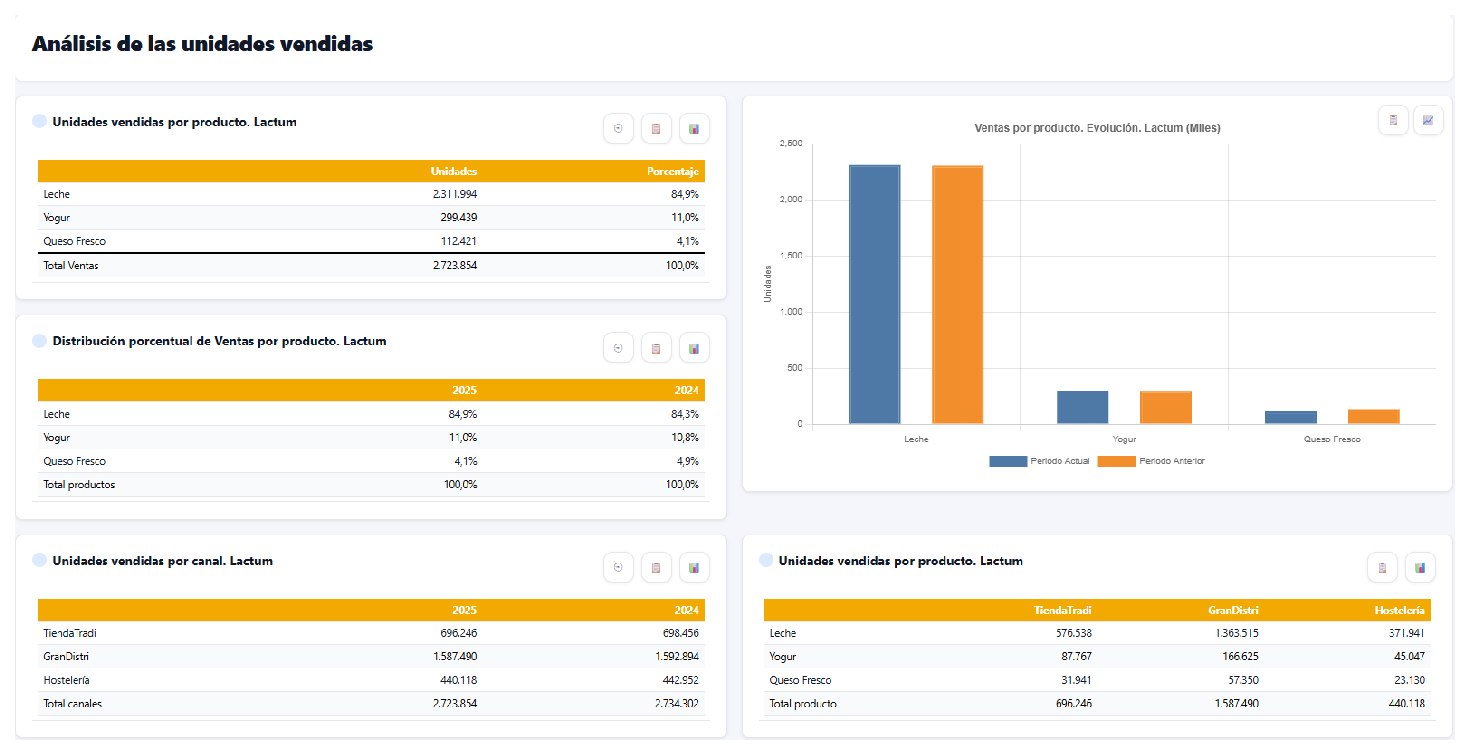Open bar chart icon in Unidades por canal panel
Screen dimensions: 1470x755
[694, 567]
